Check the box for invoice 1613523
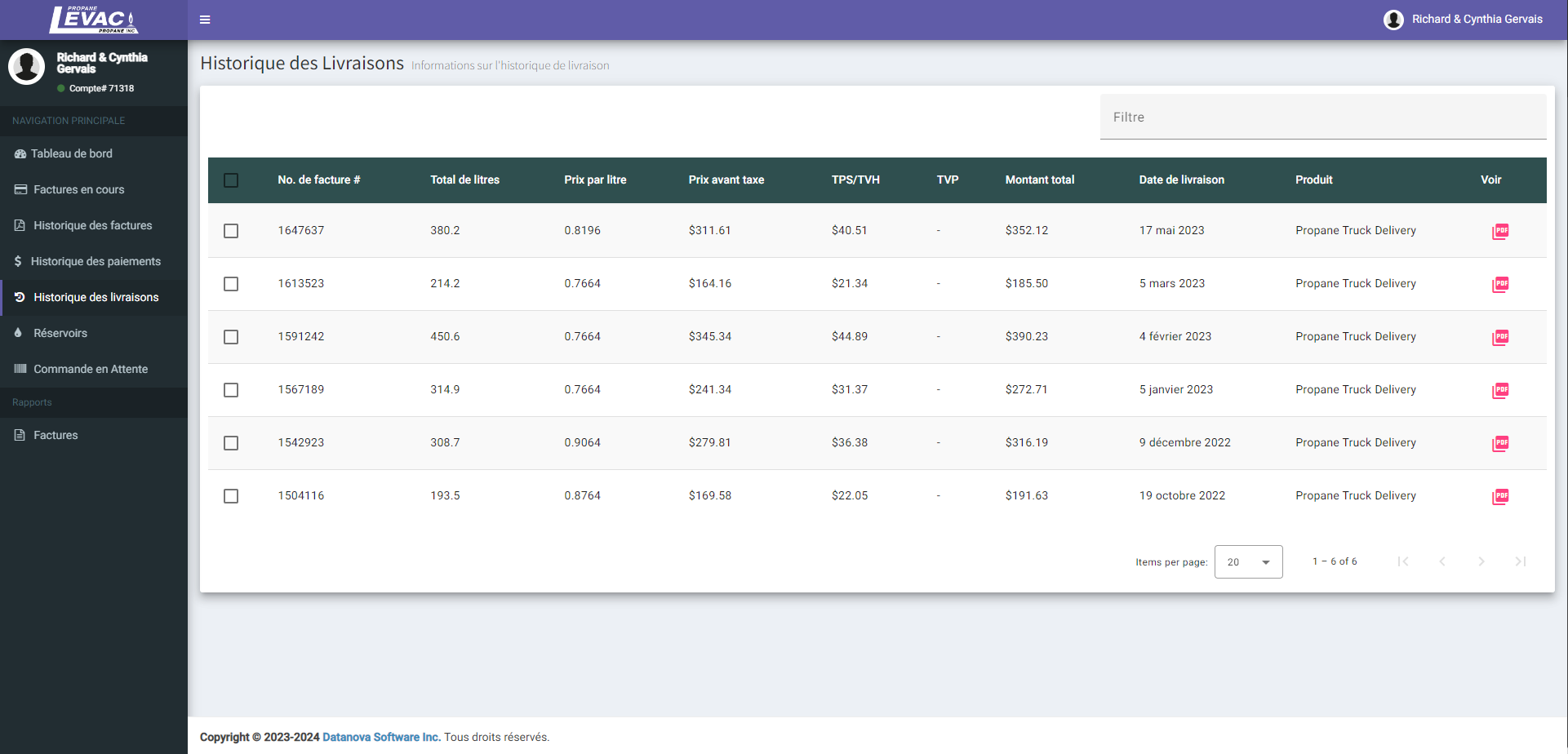Image resolution: width=1568 pixels, height=754 pixels. point(231,284)
